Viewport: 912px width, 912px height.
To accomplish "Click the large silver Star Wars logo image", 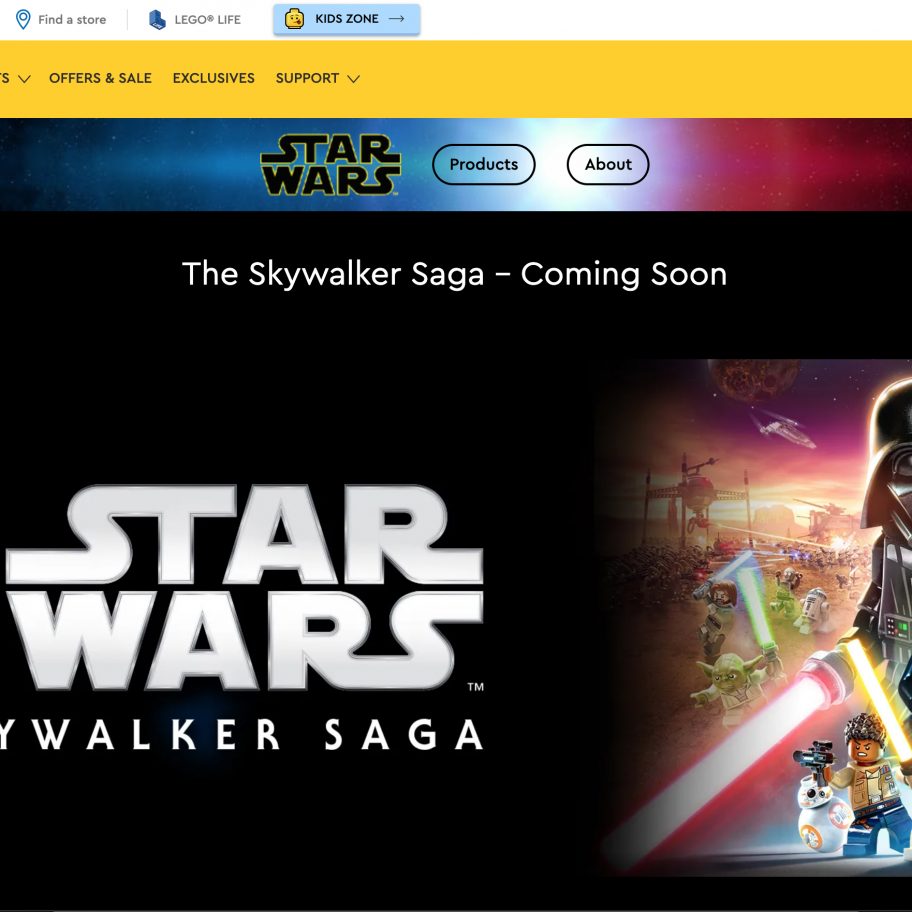I will pyautogui.click(x=244, y=587).
